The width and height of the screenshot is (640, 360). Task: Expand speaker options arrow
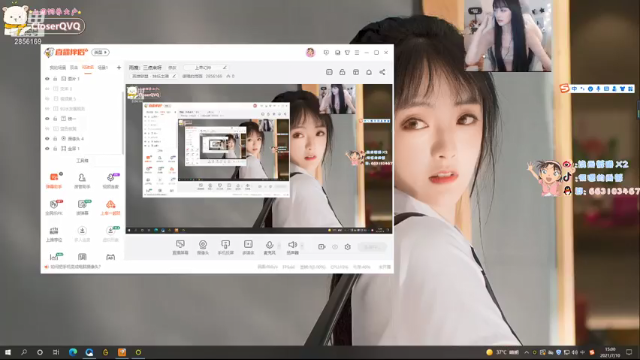[302, 246]
